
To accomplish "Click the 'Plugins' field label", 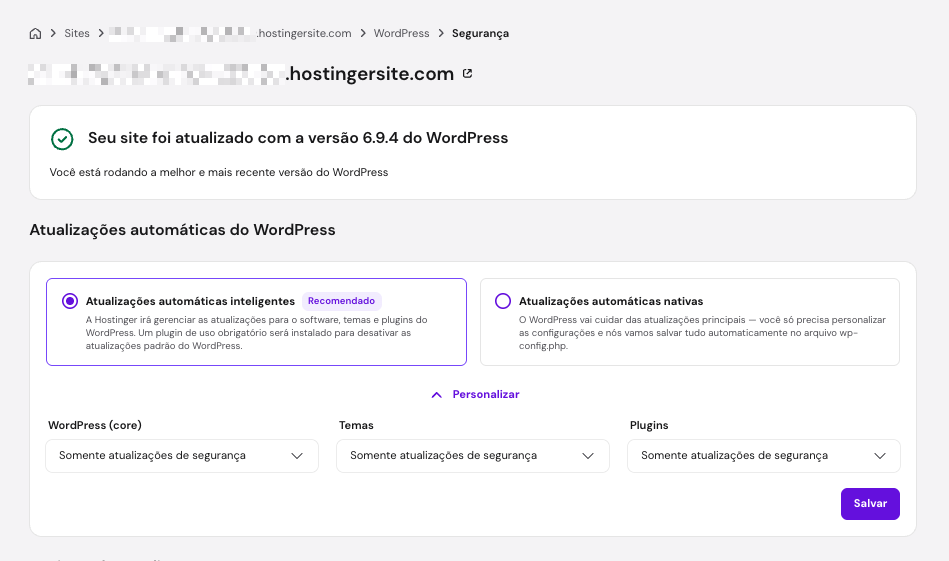I will pyautogui.click(x=649, y=425).
